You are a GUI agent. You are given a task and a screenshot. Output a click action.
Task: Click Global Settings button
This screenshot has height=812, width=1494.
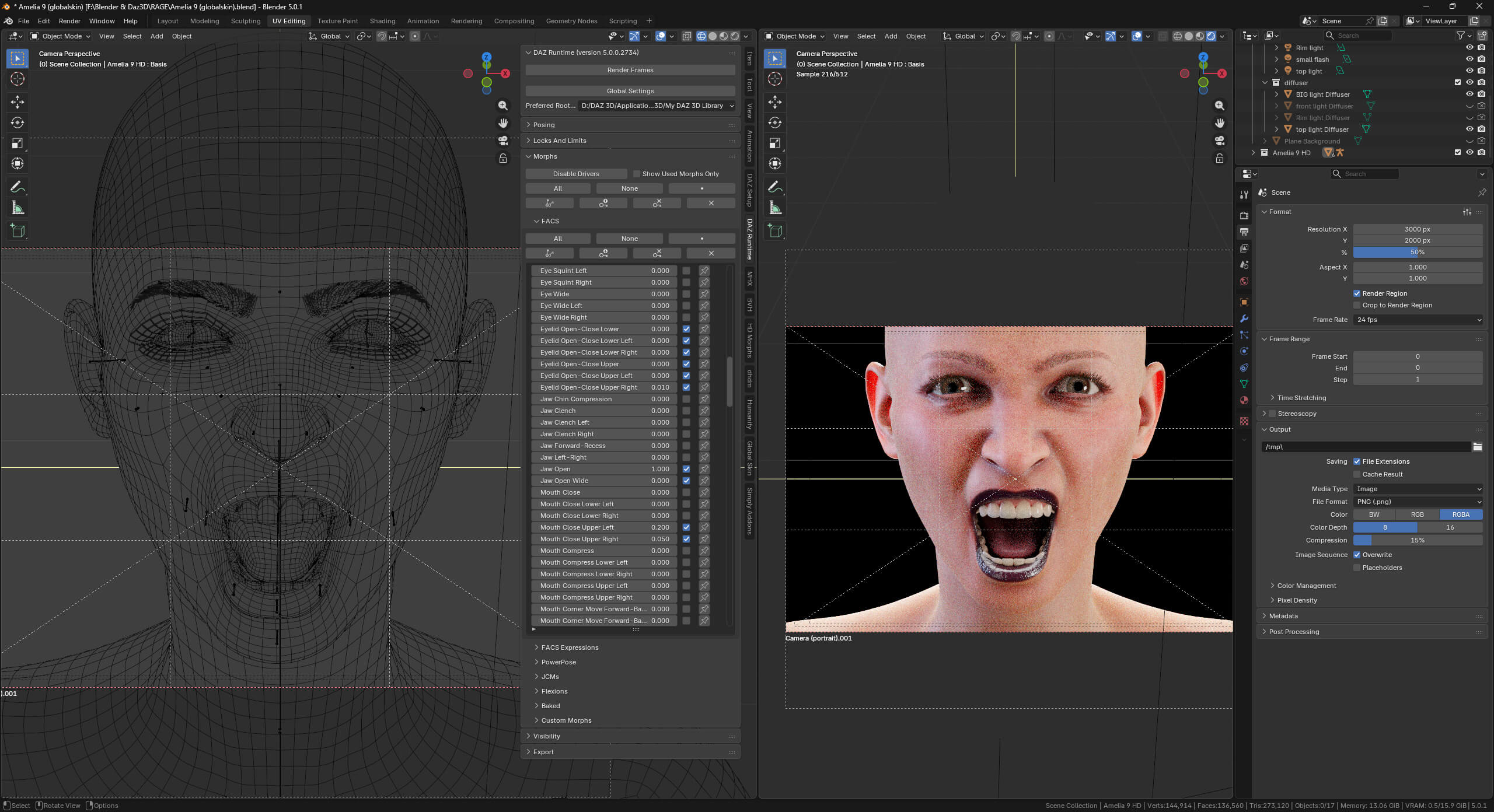pos(630,91)
